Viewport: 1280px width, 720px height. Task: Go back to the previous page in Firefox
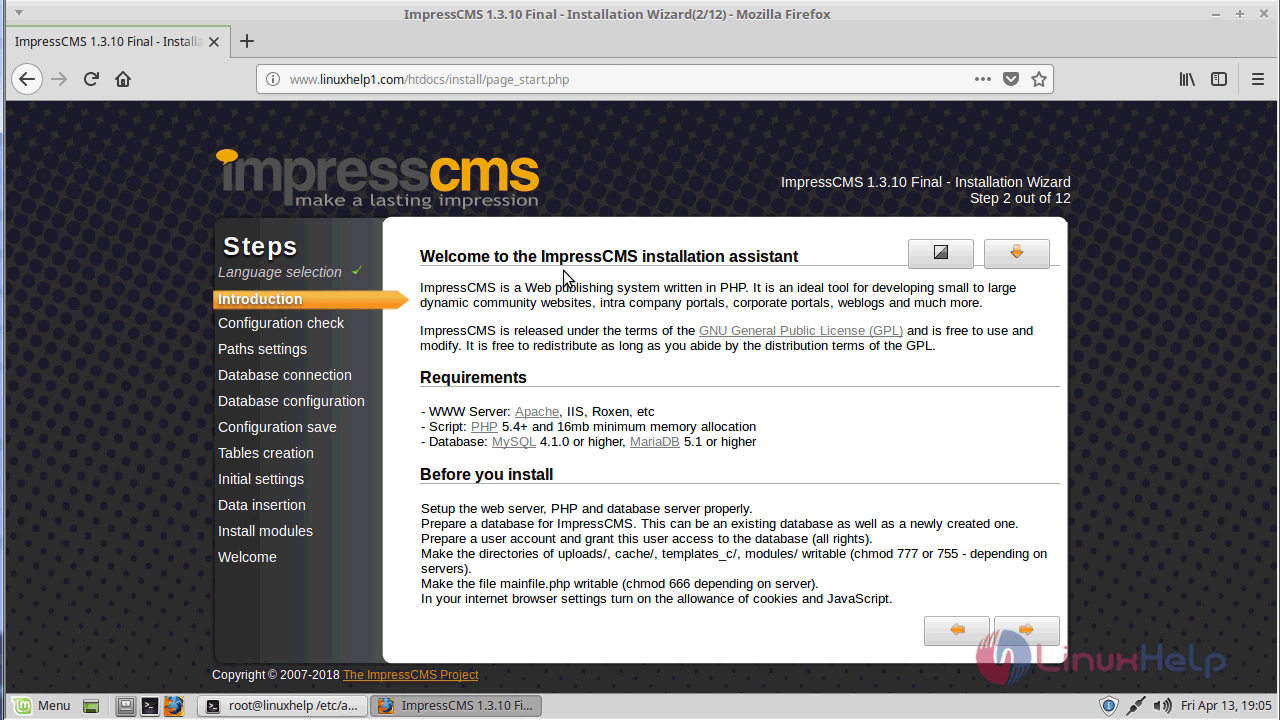(x=27, y=79)
